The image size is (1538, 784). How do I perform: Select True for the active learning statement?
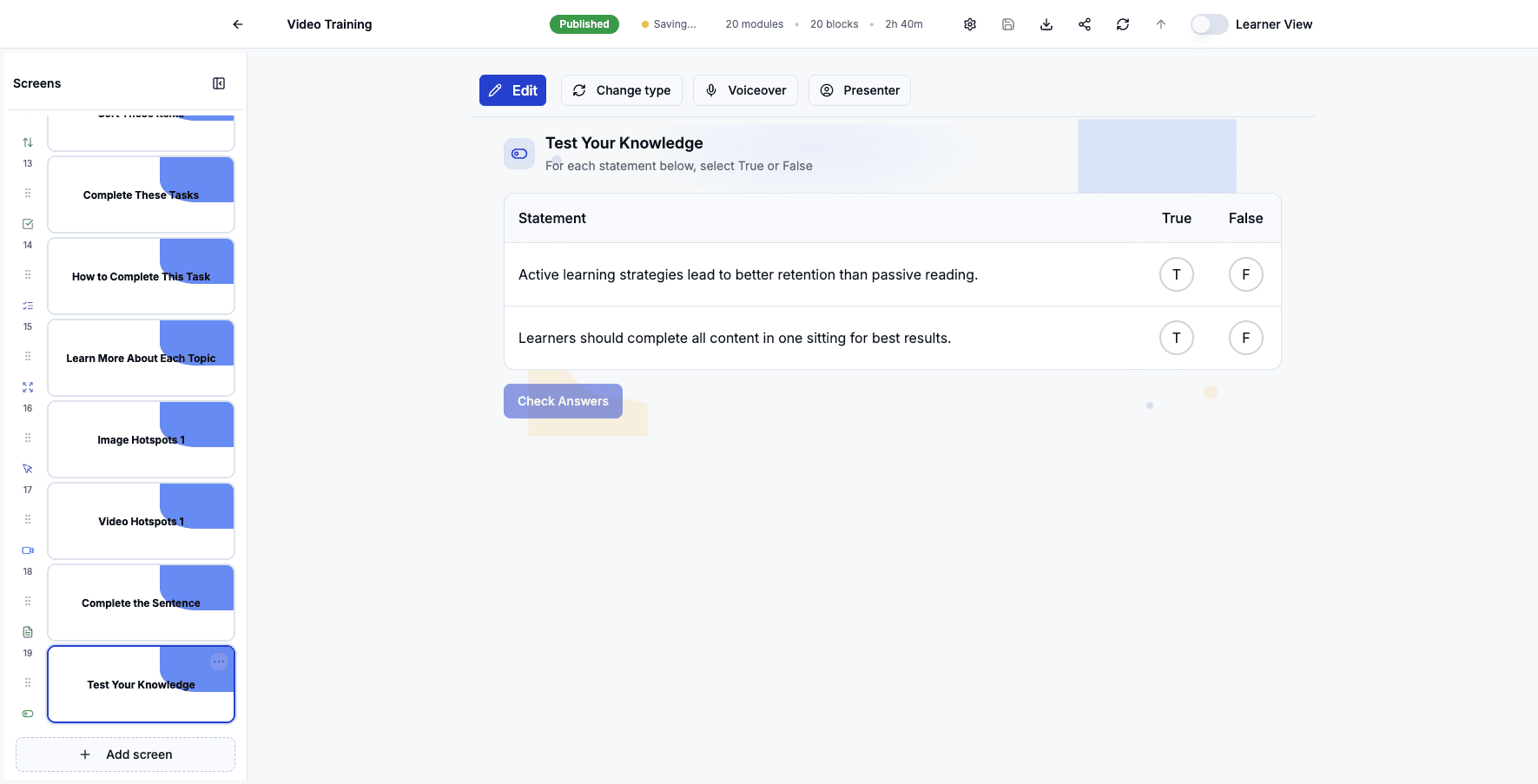coord(1177,274)
